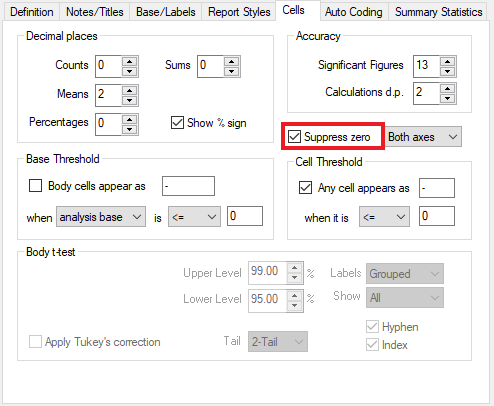Switch to the Definition tab
Viewport: 494px width, 406px height.
32,12
